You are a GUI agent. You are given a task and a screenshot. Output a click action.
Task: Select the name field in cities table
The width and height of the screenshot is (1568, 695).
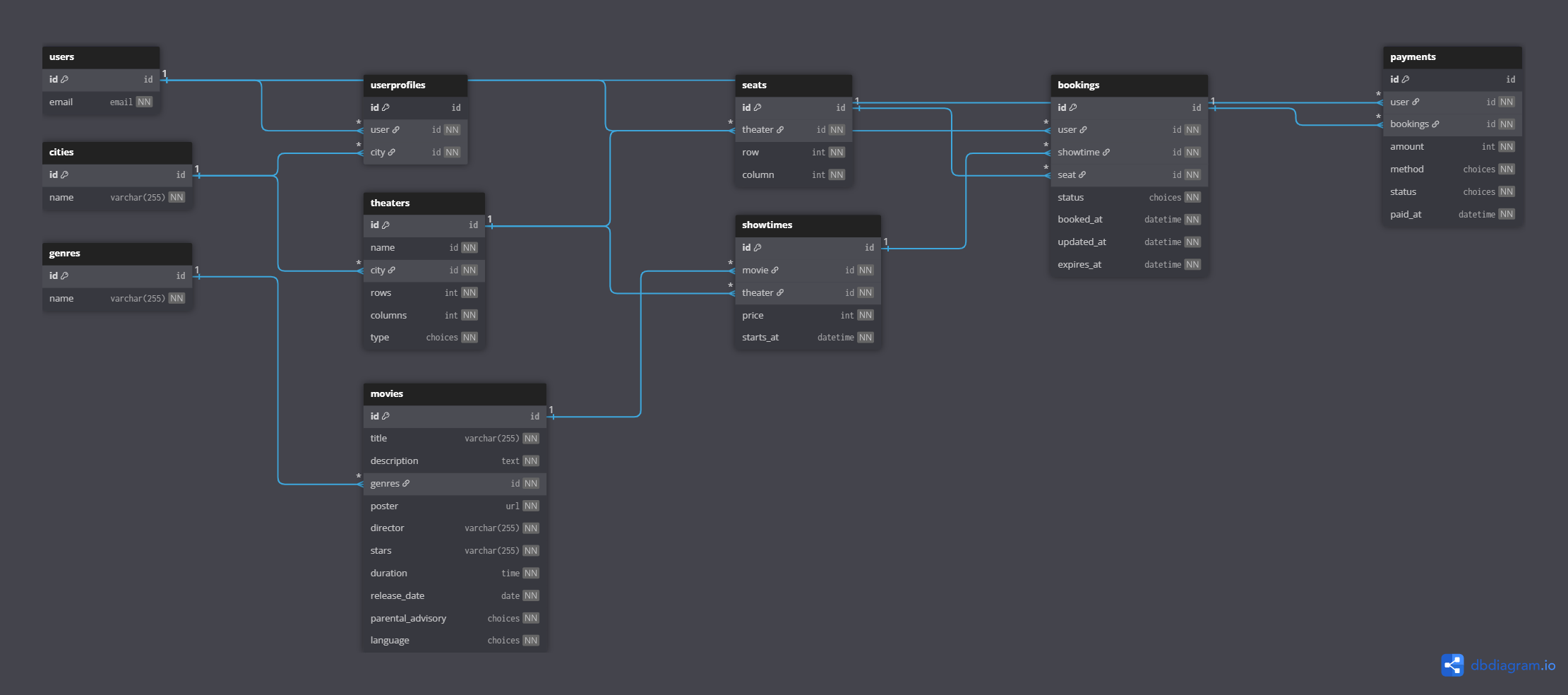pyautogui.click(x=117, y=198)
